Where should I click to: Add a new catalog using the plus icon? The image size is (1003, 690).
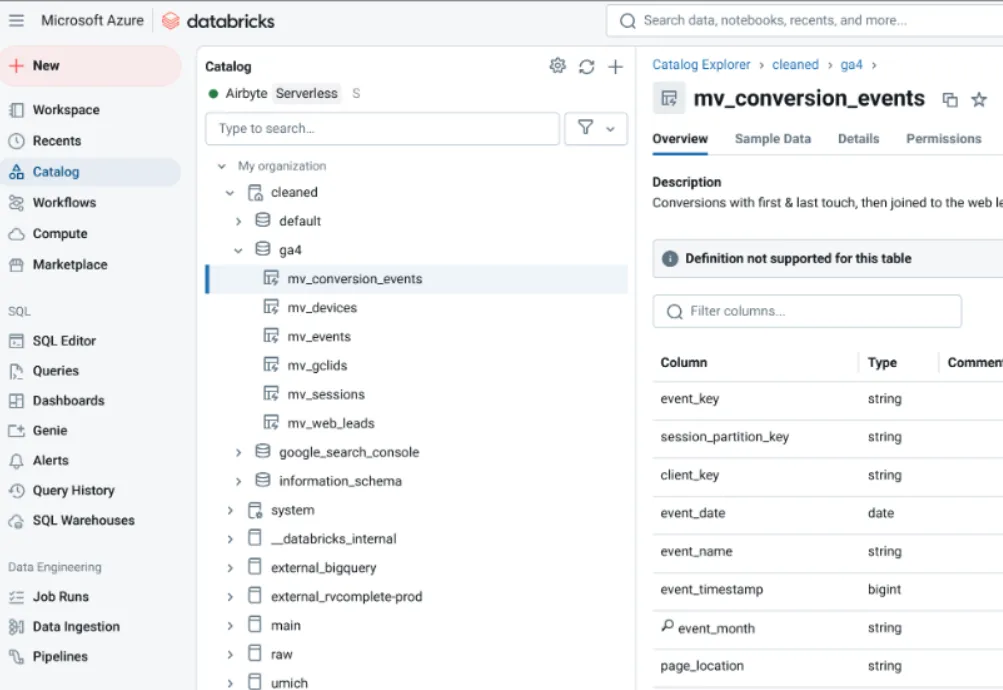click(615, 65)
